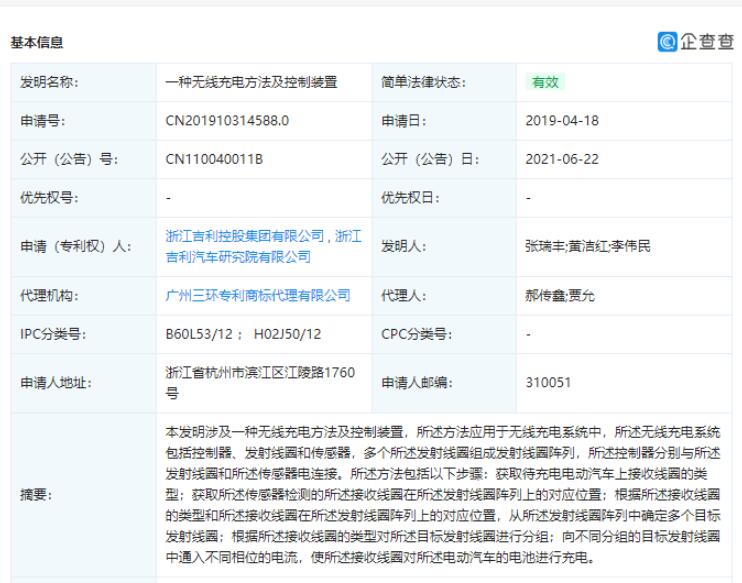Click the 优先权号 label cell
742x583 pixels.
coord(84,198)
